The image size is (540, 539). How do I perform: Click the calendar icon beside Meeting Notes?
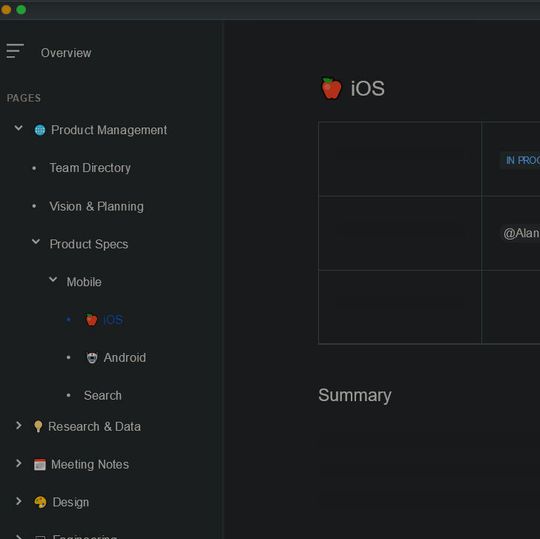(40, 465)
